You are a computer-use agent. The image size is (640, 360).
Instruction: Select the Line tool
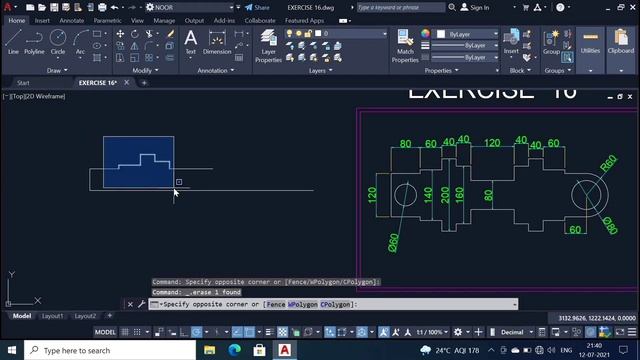(x=13, y=42)
